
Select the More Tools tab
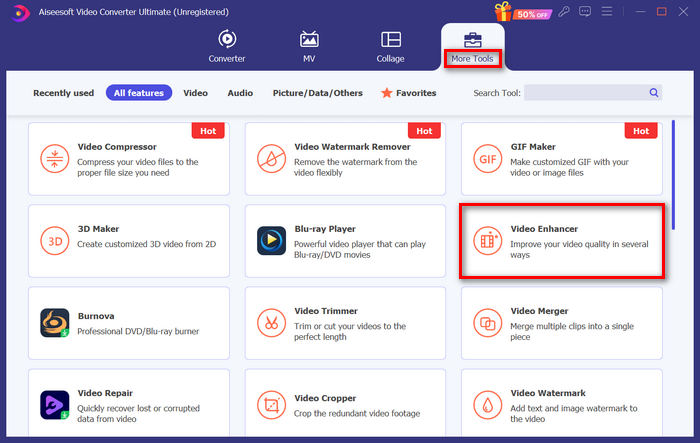tap(472, 49)
